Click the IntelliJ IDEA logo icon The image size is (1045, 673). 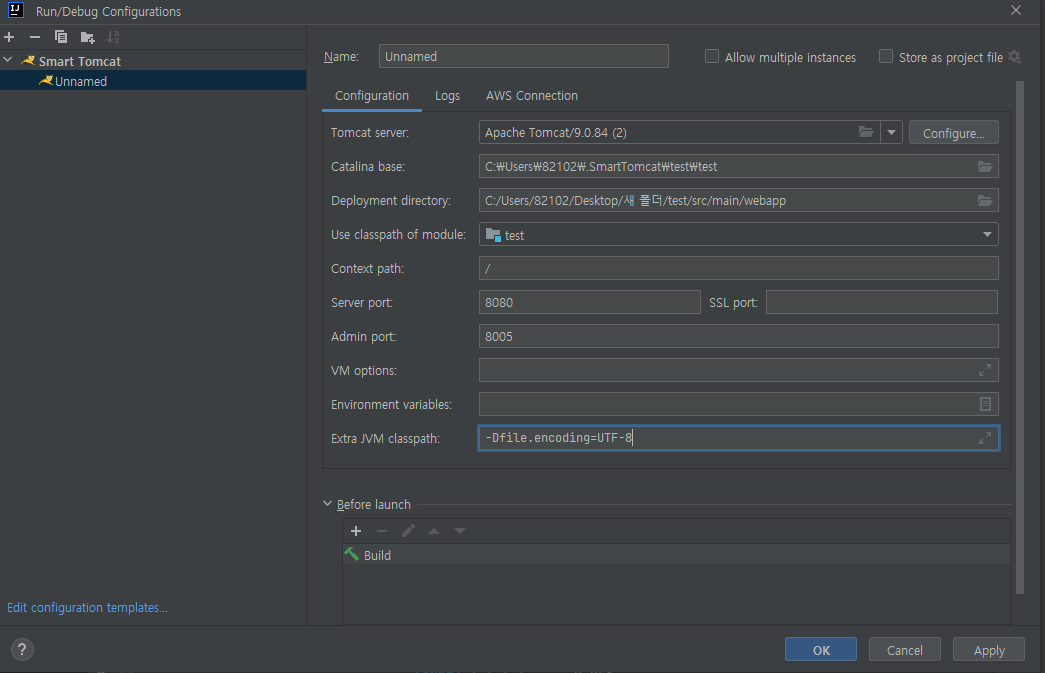click(16, 10)
